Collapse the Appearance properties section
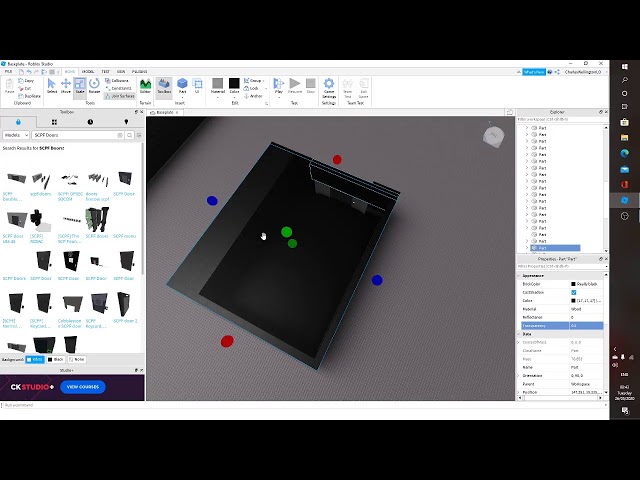This screenshot has height=480, width=640. point(520,275)
